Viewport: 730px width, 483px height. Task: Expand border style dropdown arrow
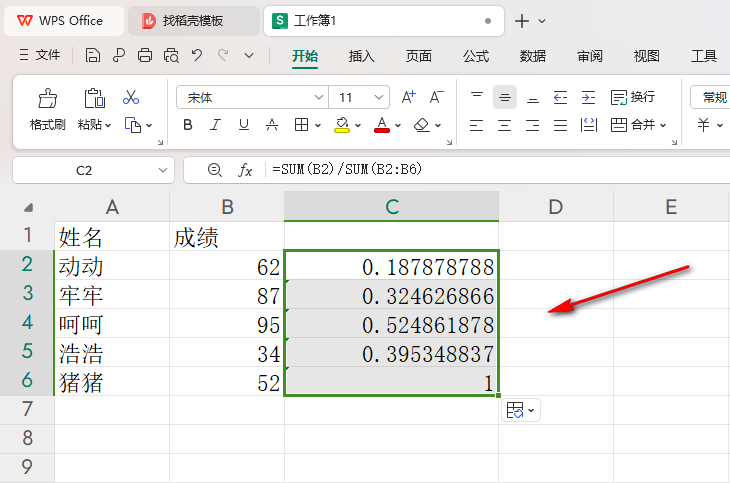(318, 125)
